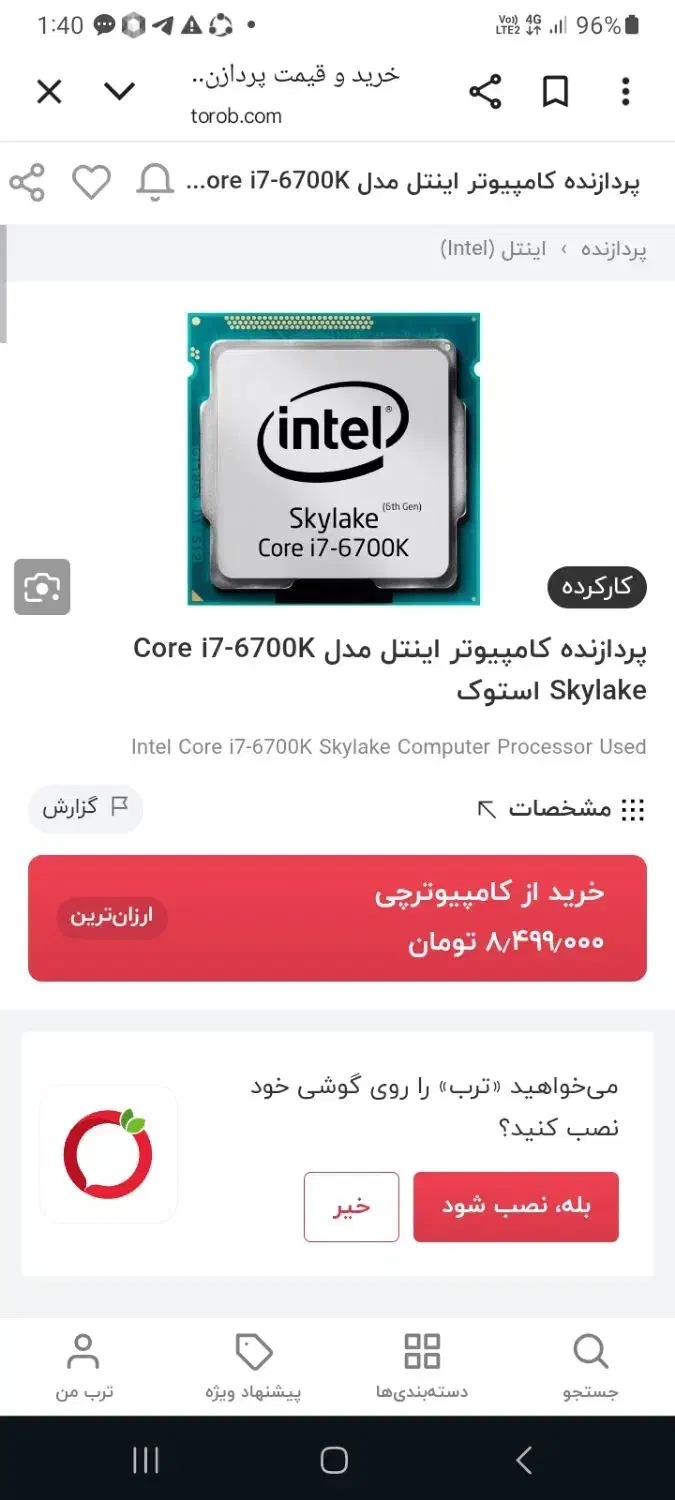Open the three-dot browser menu
Viewport: 675px width, 1500px height.
[625, 93]
